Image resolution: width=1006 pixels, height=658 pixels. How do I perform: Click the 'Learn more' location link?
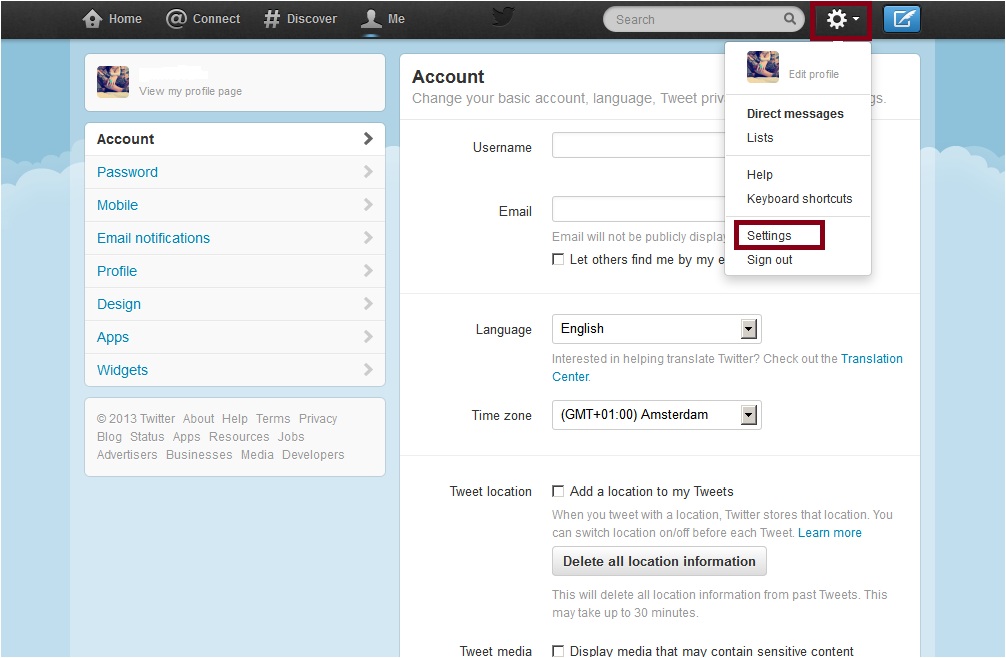(830, 533)
